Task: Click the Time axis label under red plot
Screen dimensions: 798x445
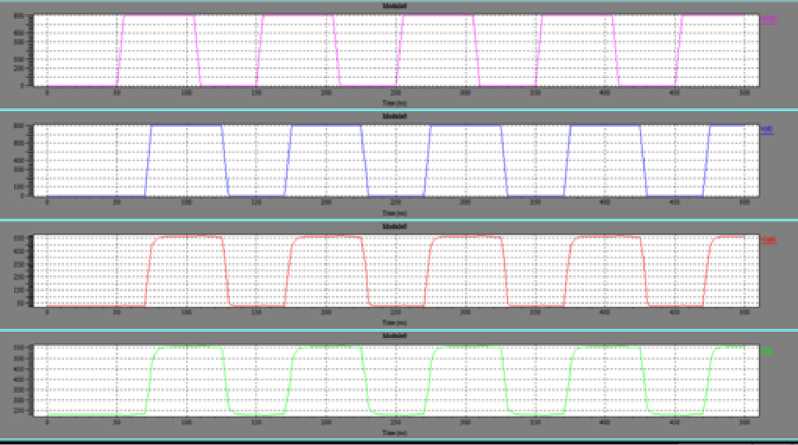Action: point(394,323)
